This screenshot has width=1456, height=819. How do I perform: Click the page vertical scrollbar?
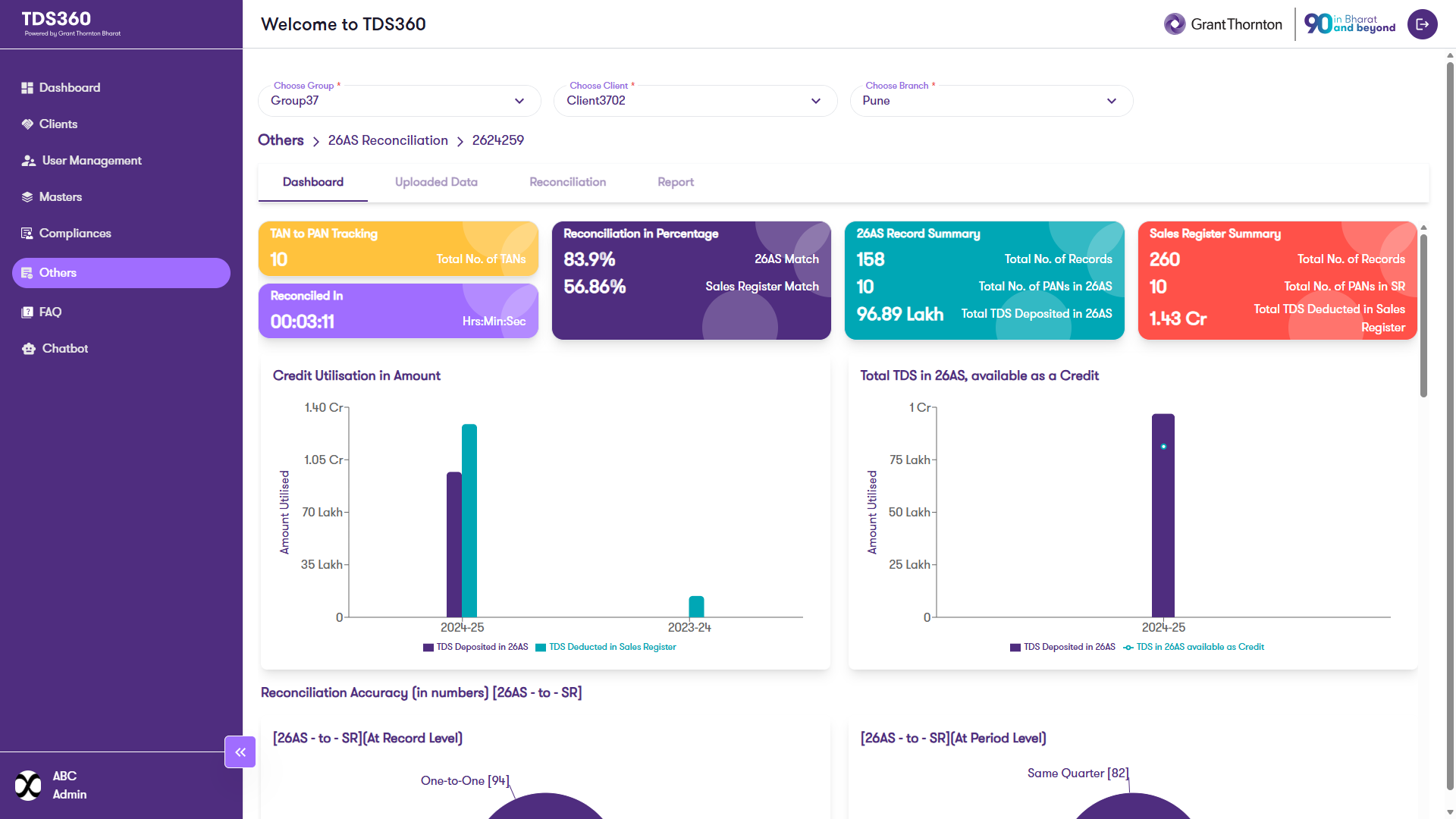click(1450, 426)
